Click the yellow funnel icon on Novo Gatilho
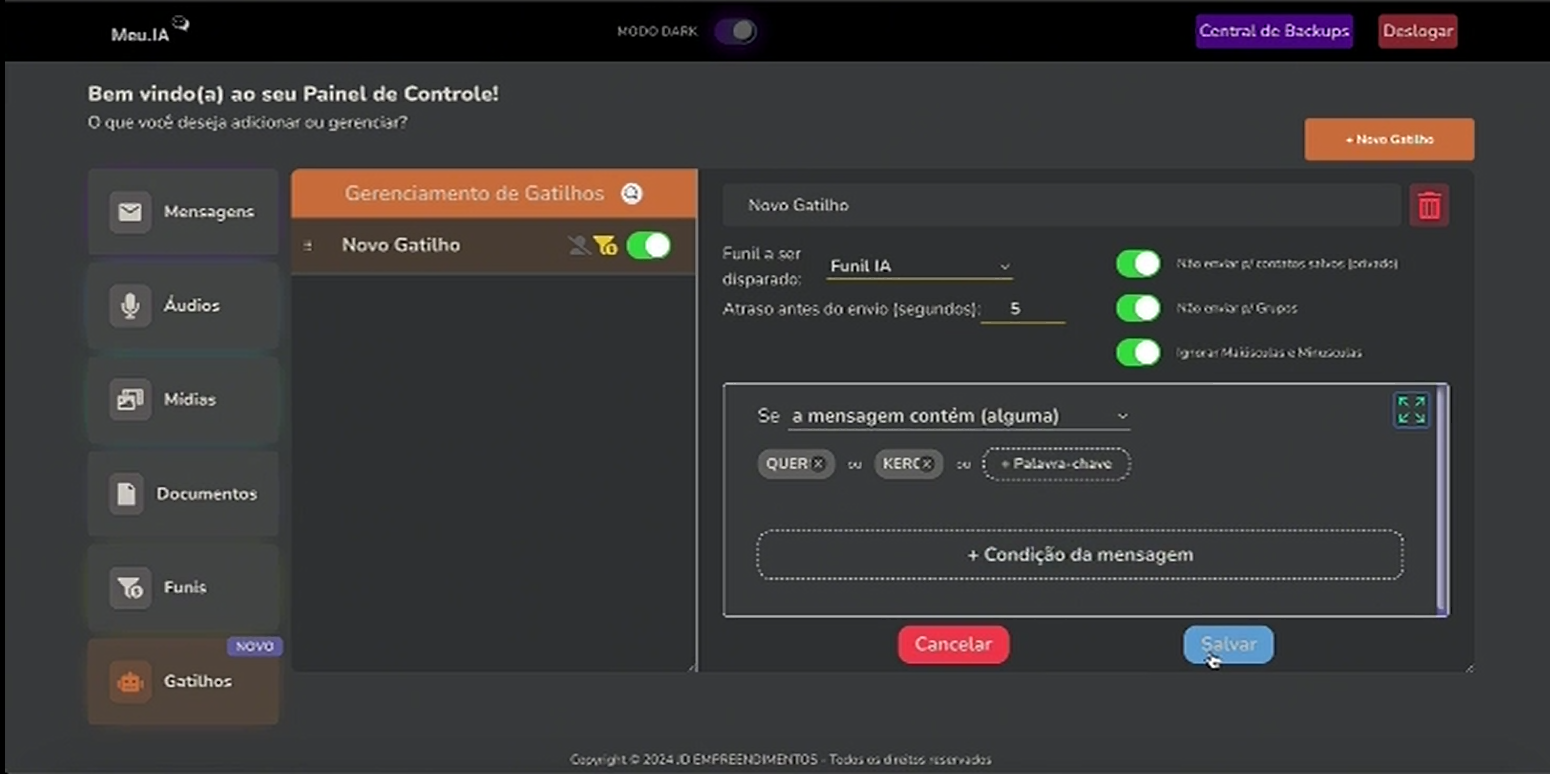Screen dimensions: 1550x774 coord(607,244)
